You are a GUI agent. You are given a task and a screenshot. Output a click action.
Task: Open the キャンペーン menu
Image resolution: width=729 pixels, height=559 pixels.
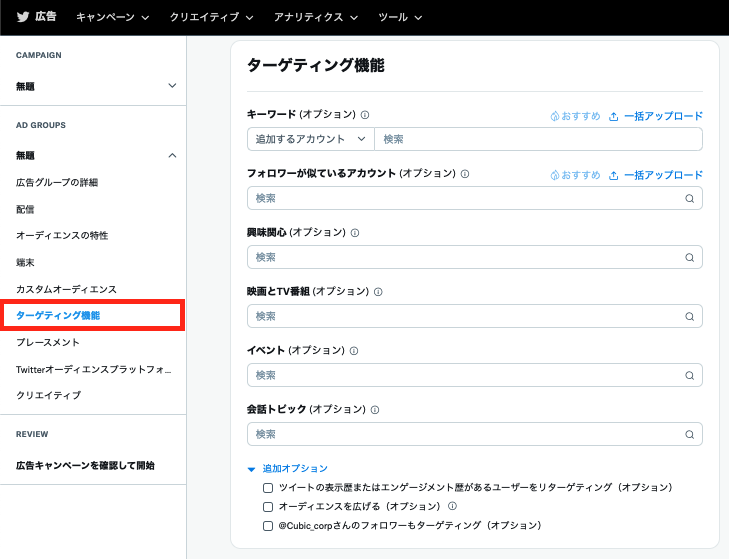(112, 17)
